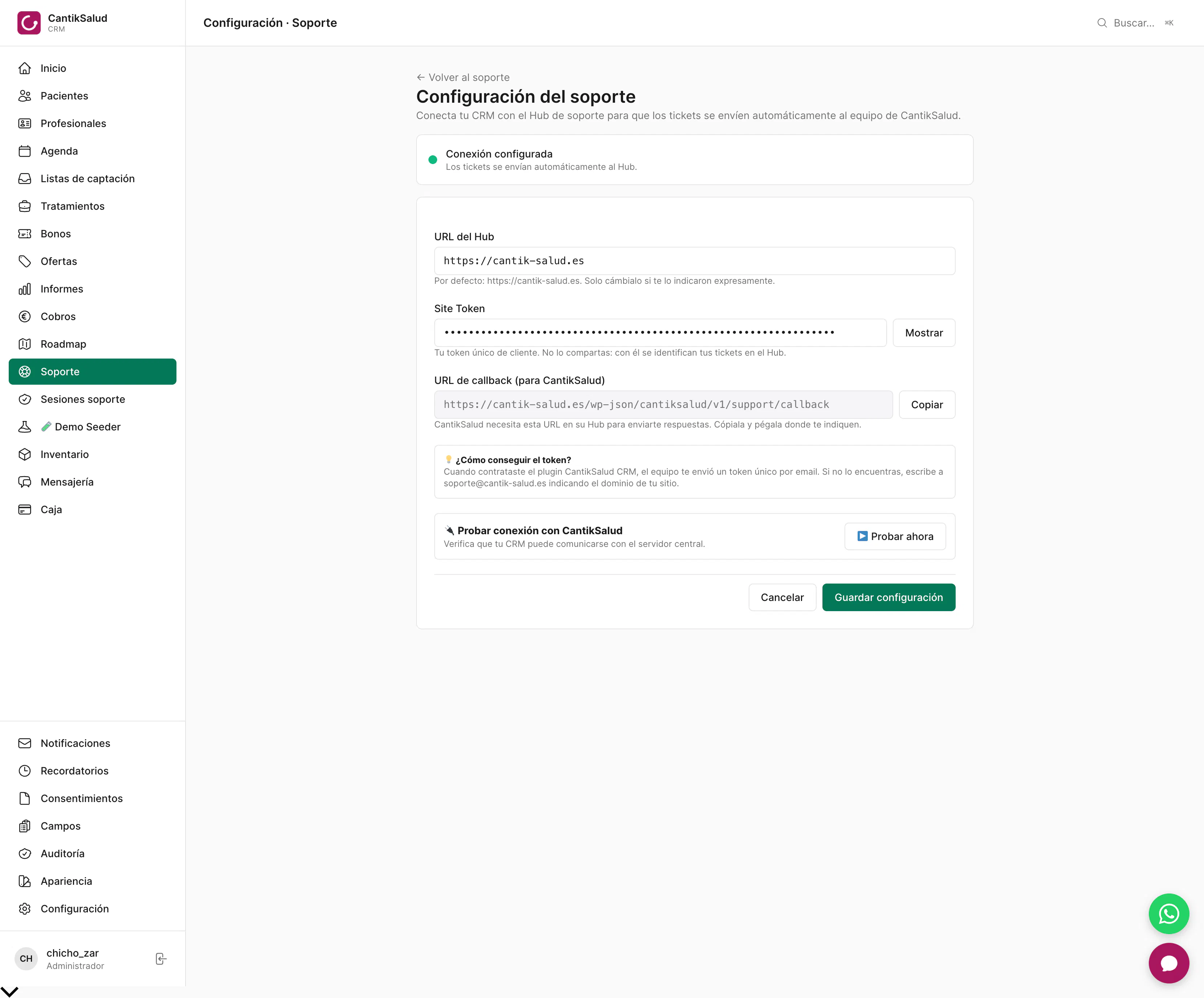The height and width of the screenshot is (998, 1204).
Task: Click Cancelar button
Action: click(x=782, y=598)
